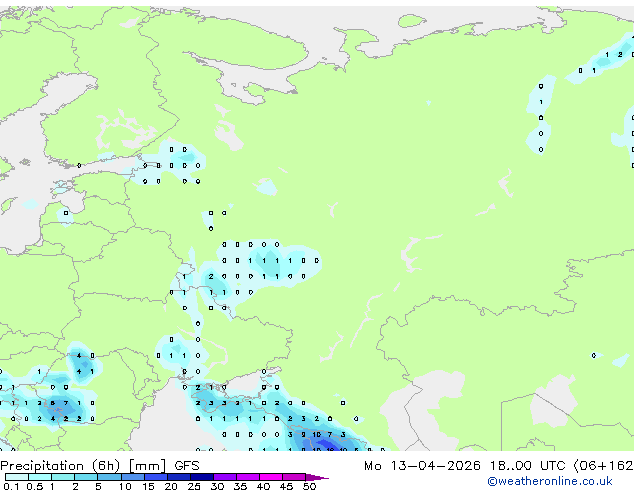This screenshot has height=490, width=634.
Task: Click the '10' legend scale label
Action: pyautogui.click(x=125, y=486)
